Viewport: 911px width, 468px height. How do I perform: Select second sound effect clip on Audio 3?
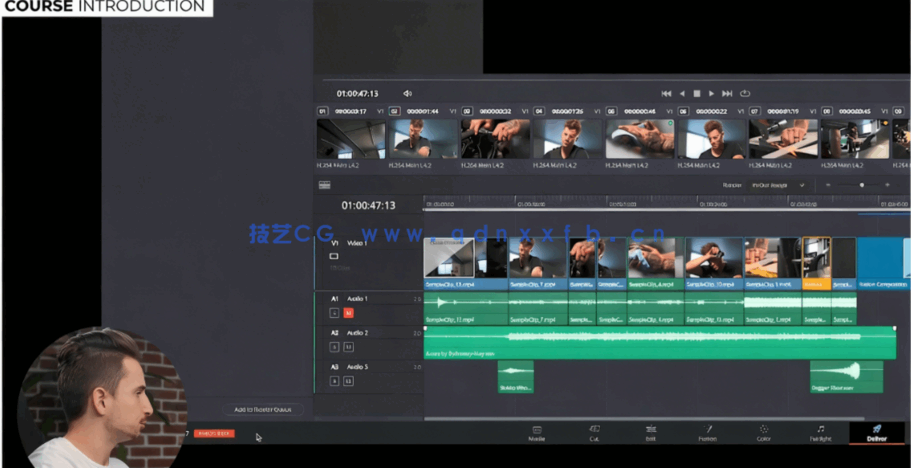click(847, 377)
